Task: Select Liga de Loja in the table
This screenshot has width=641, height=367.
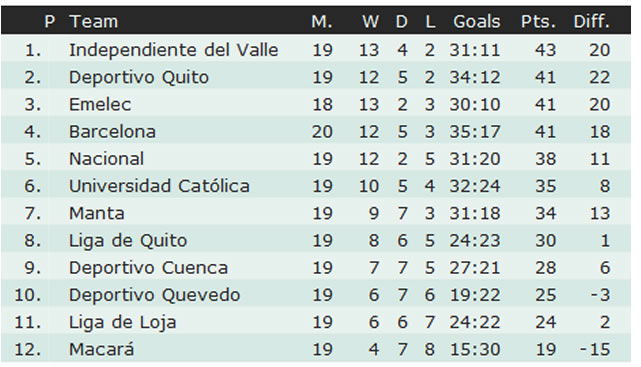Action: click(x=123, y=322)
